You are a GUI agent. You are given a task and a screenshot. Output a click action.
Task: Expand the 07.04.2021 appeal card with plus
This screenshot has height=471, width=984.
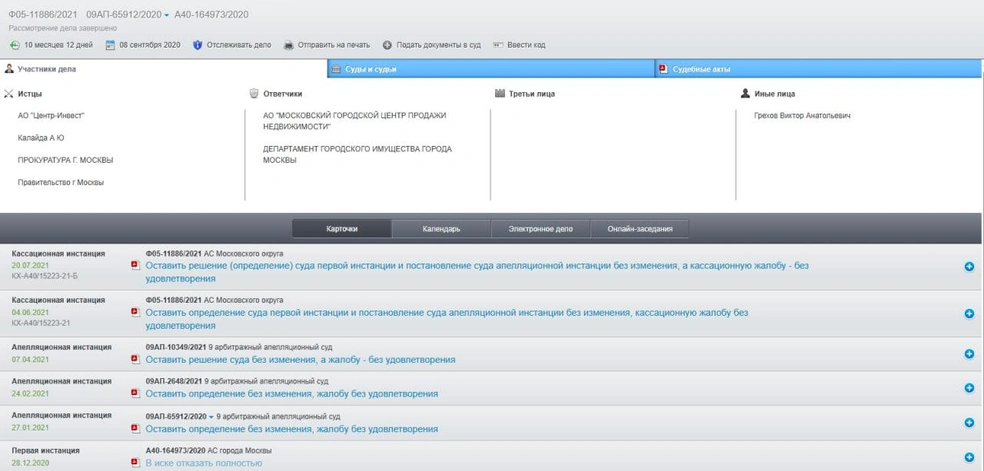point(969,354)
